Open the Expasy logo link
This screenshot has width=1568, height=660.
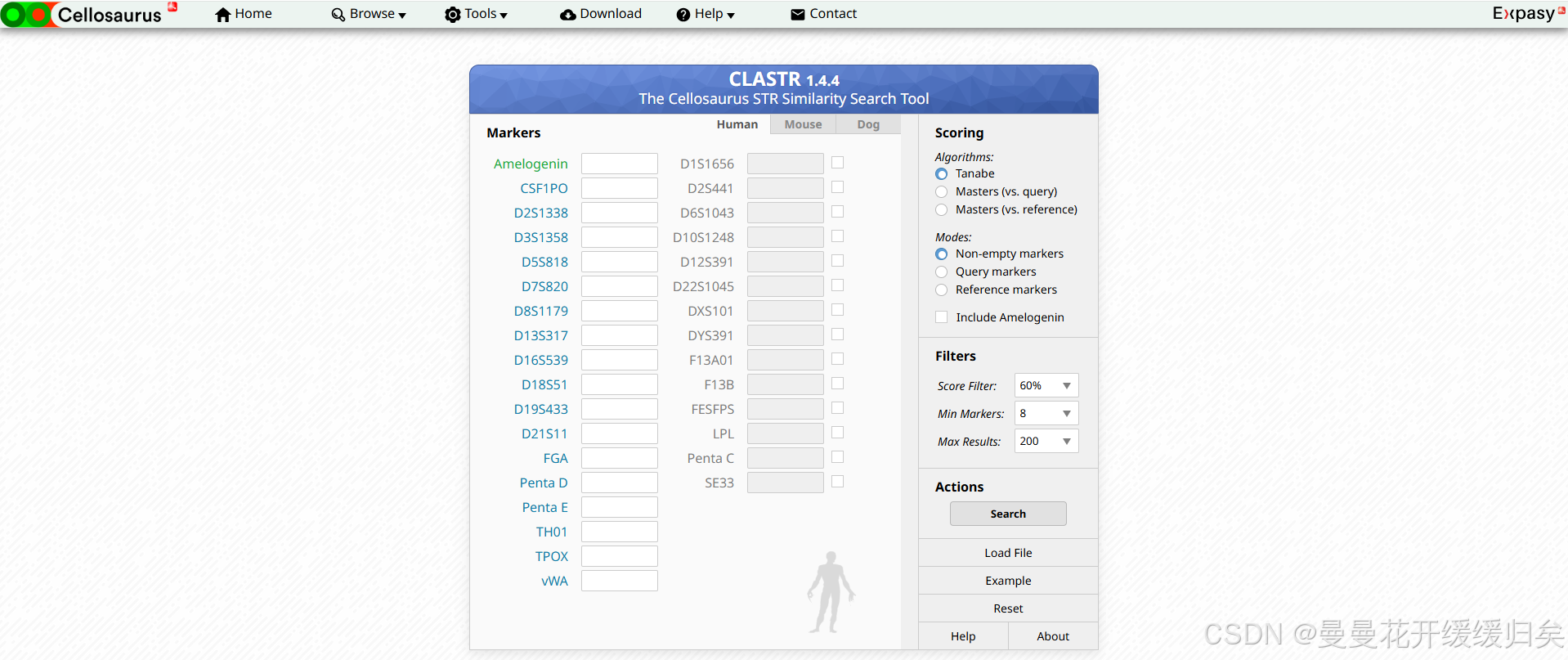(1529, 13)
